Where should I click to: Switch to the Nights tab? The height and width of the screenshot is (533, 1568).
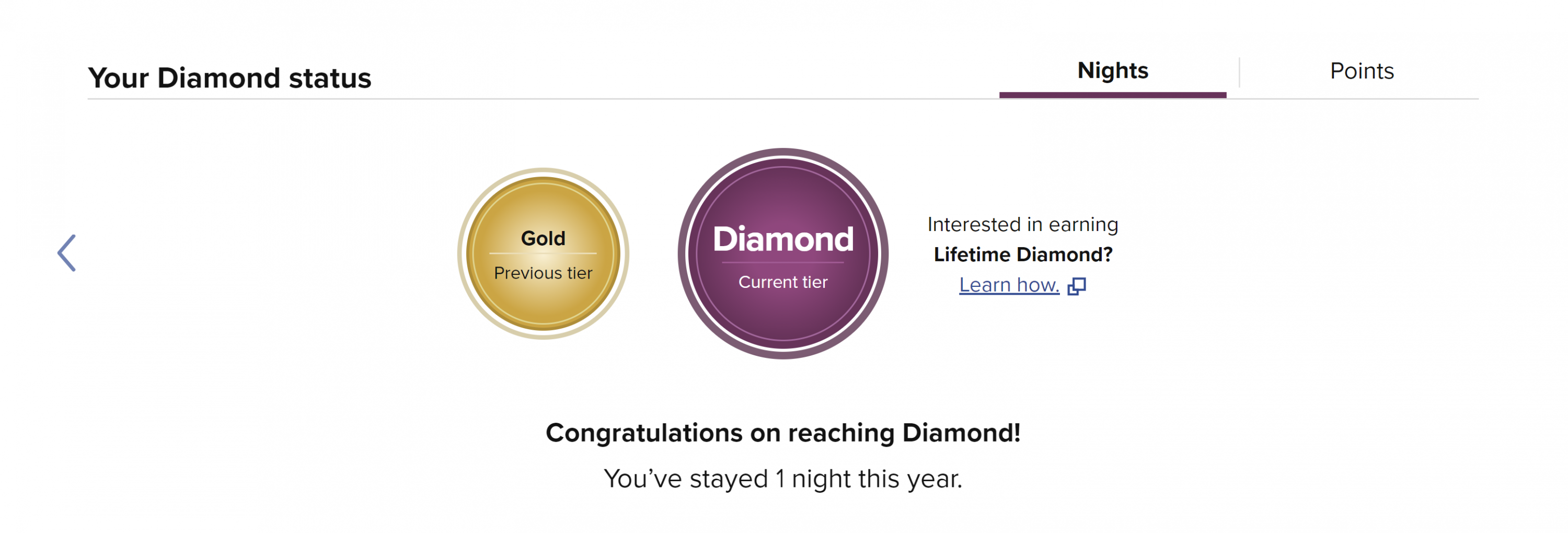pos(1113,71)
